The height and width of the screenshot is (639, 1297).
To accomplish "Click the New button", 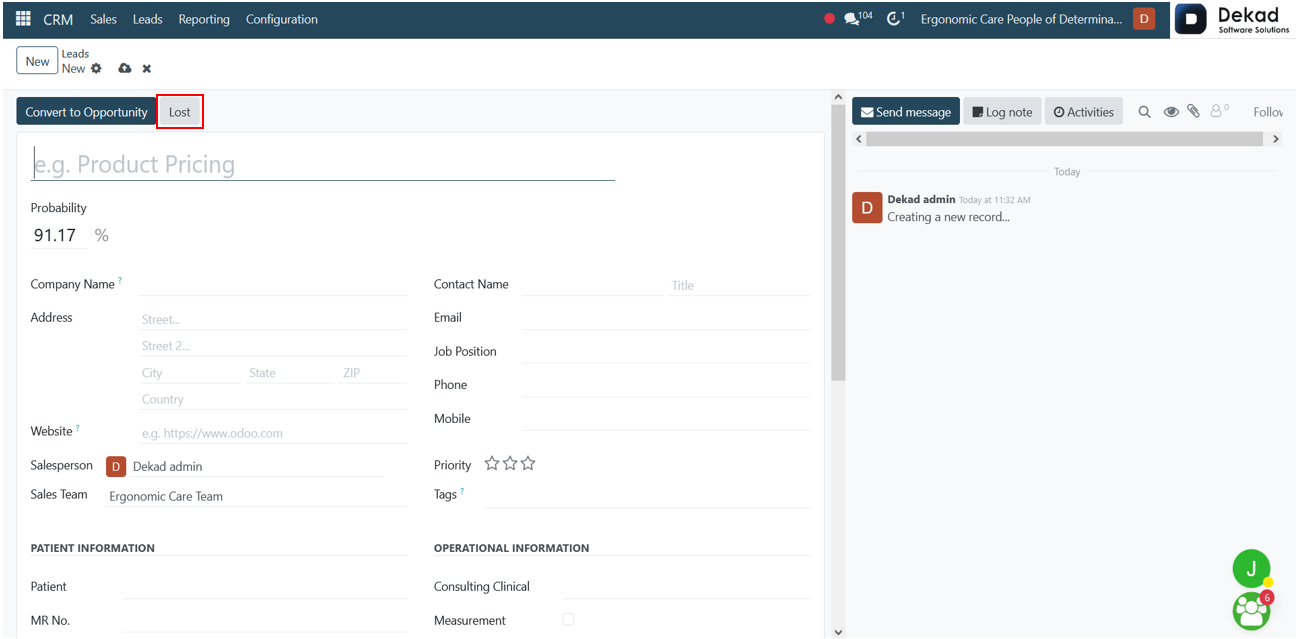I will click(37, 61).
